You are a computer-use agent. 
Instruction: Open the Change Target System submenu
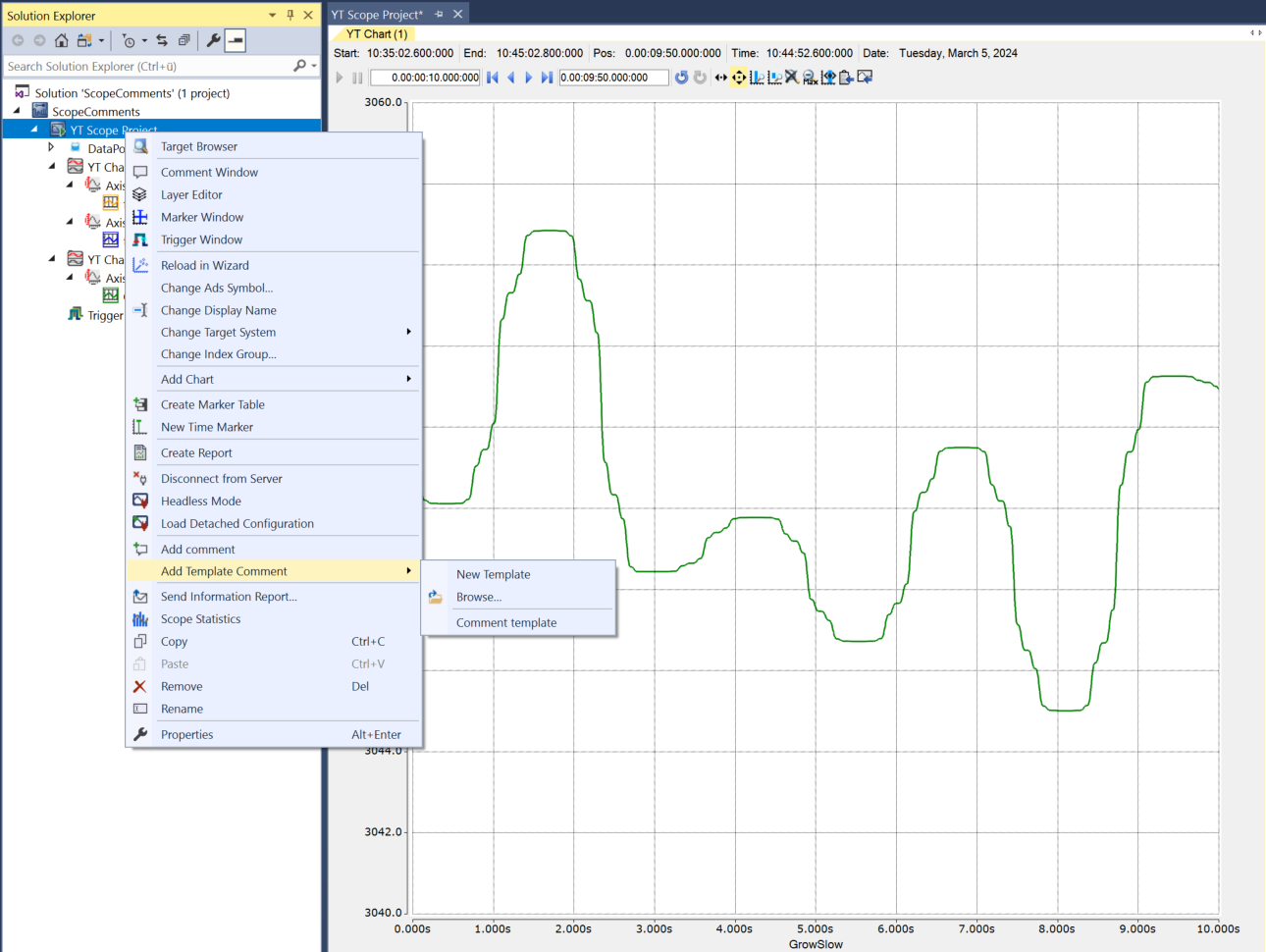[x=275, y=332]
